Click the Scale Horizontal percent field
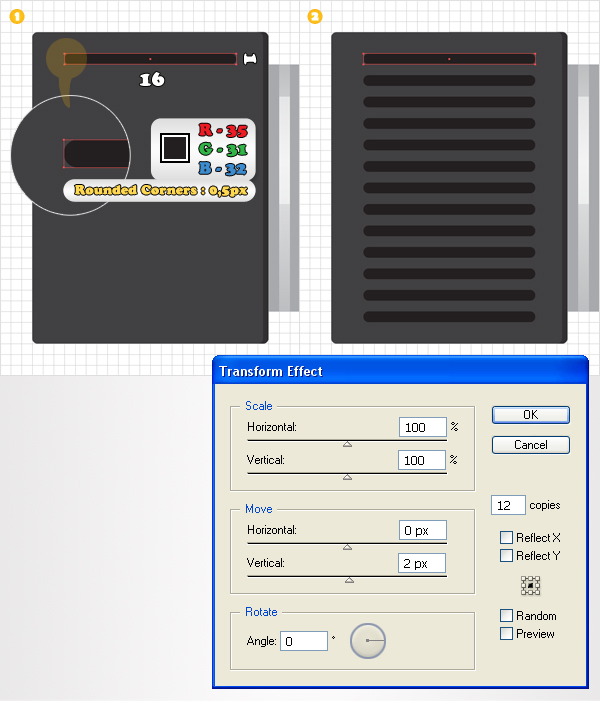Screen dimensions: 600x701 (x=423, y=427)
